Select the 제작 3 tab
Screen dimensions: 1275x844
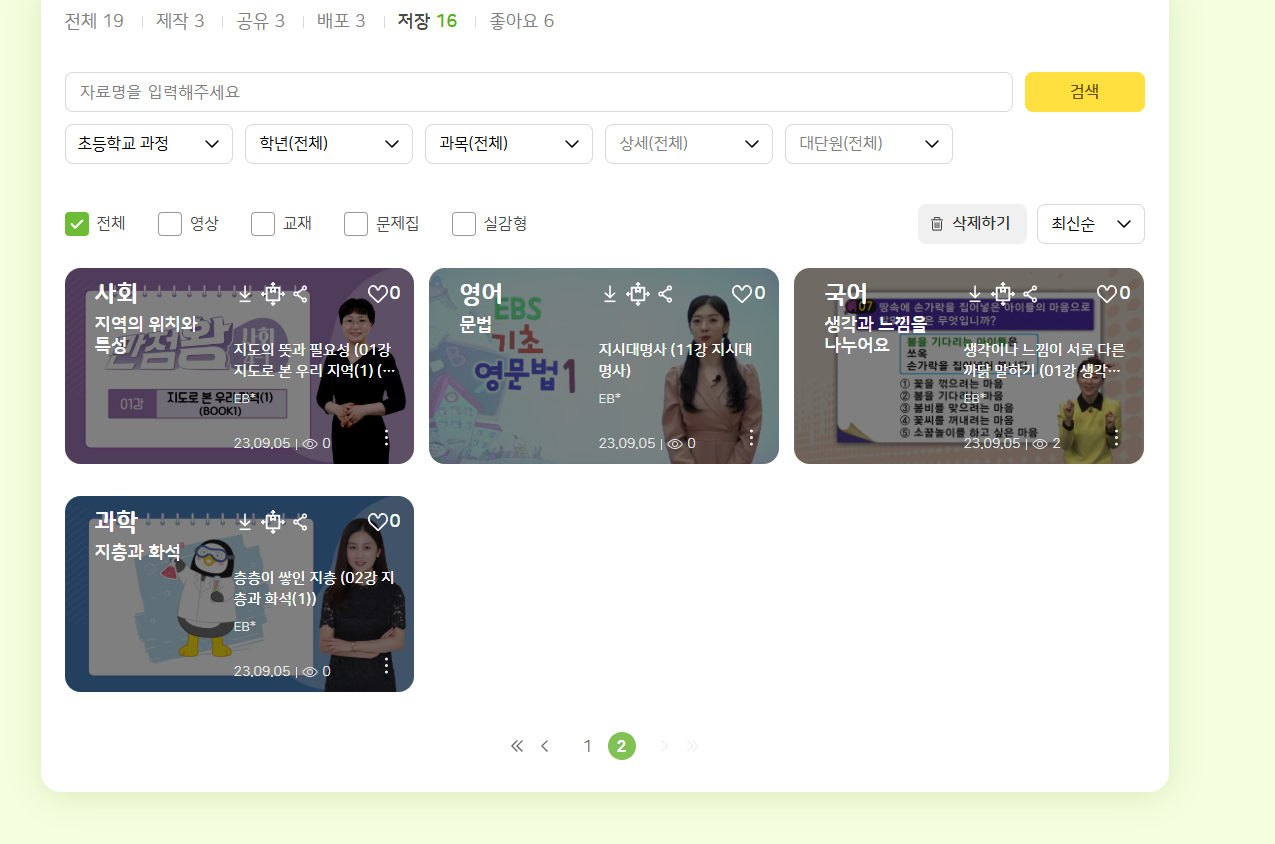click(x=180, y=21)
